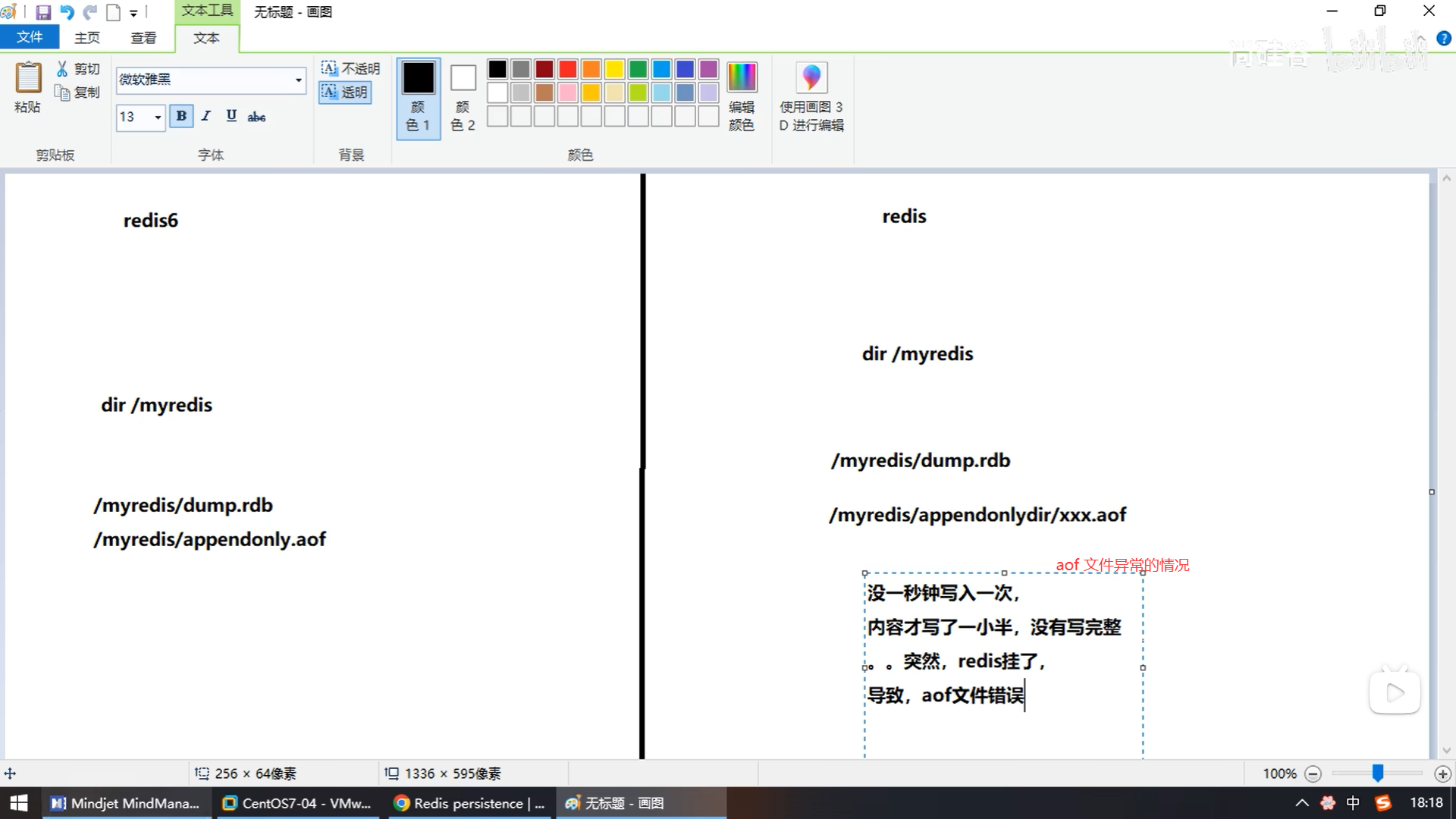Click the Cut scissors icon
This screenshot has width=1456, height=819.
pyautogui.click(x=62, y=69)
